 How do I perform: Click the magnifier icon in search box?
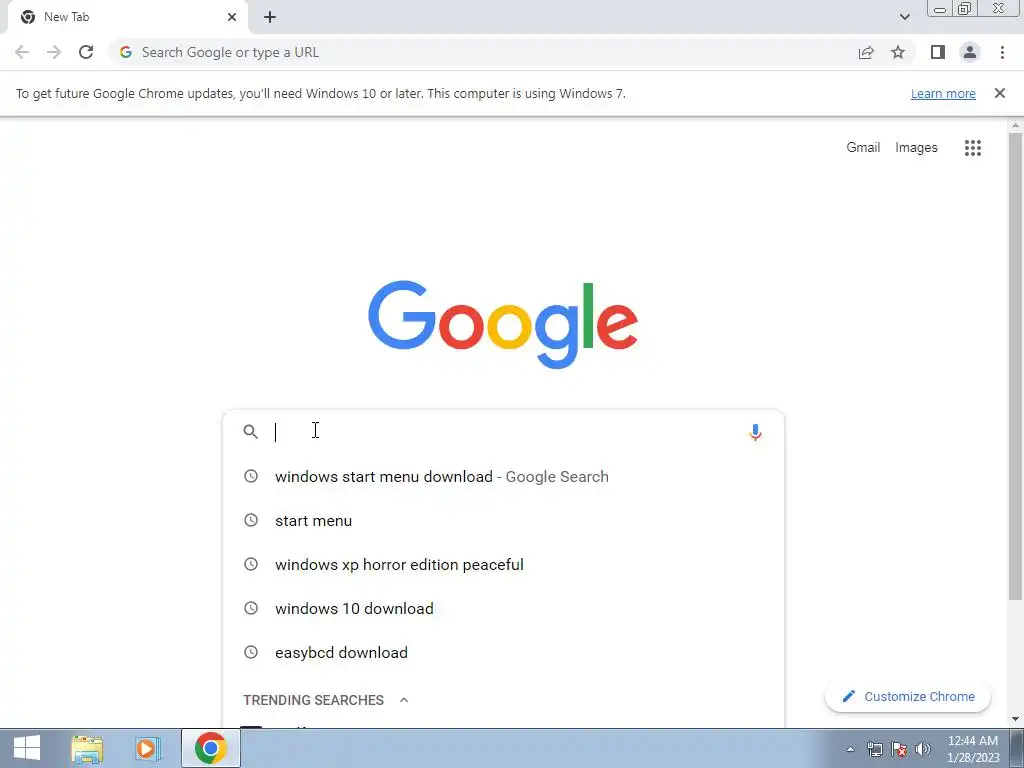point(251,432)
